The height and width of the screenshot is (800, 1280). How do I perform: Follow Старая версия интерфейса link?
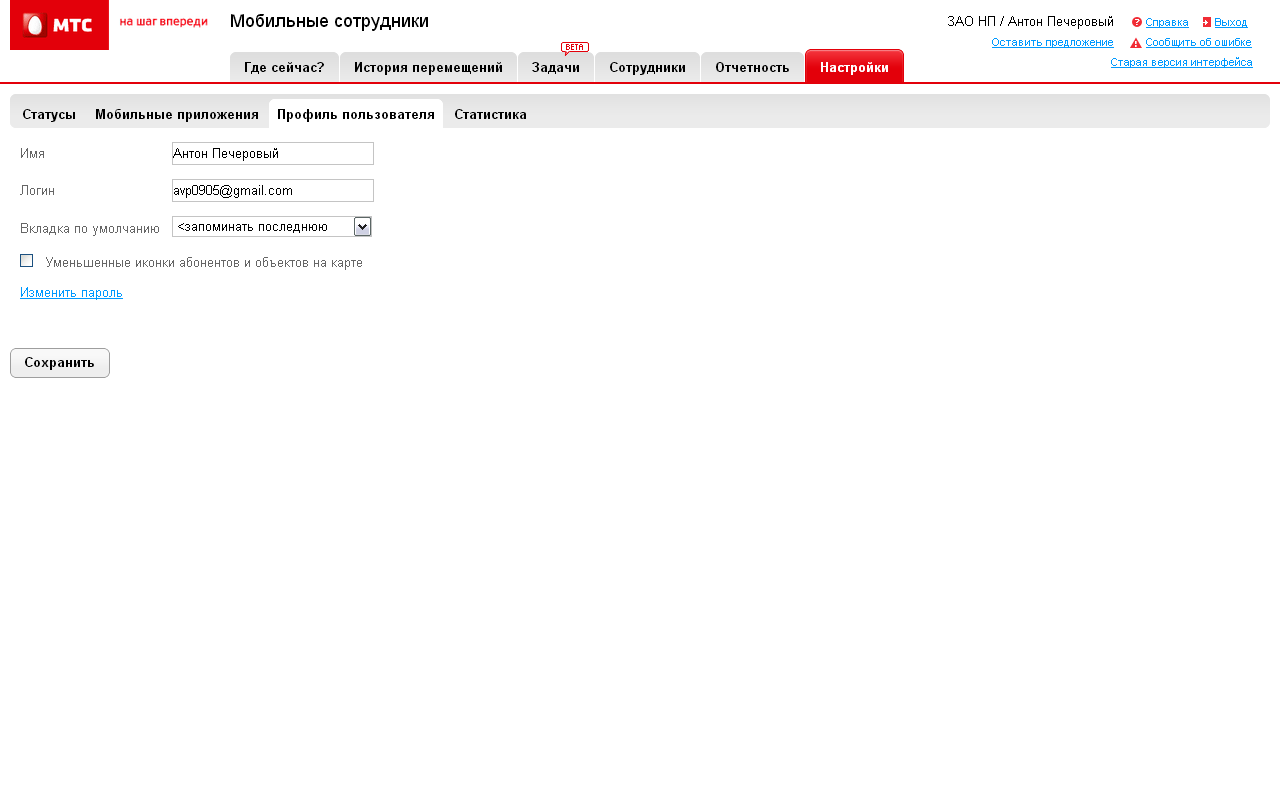pos(1181,62)
